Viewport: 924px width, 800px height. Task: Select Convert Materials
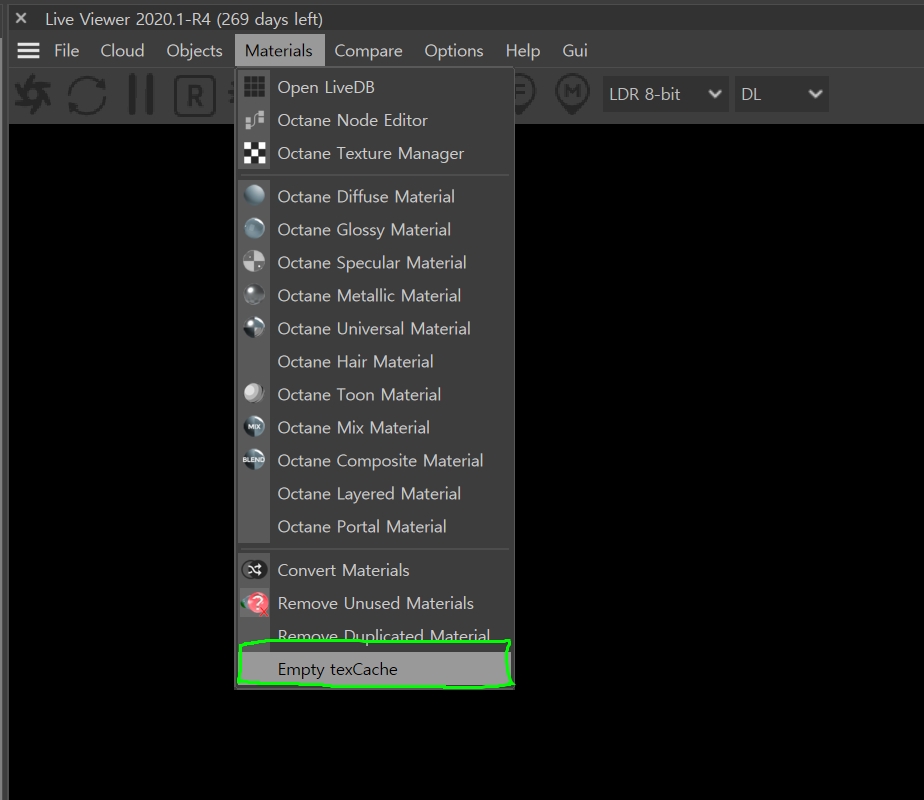pos(374,570)
